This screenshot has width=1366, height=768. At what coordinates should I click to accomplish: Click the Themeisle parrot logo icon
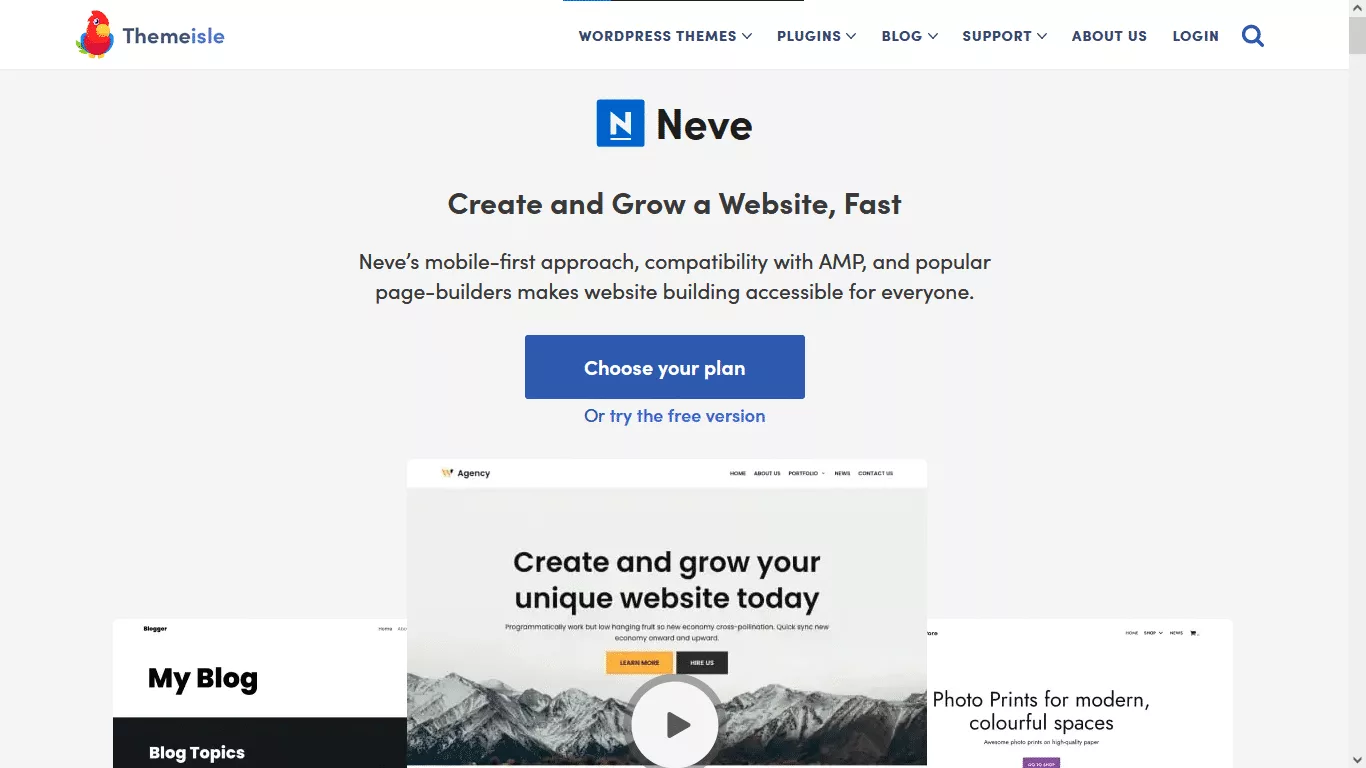coord(94,35)
